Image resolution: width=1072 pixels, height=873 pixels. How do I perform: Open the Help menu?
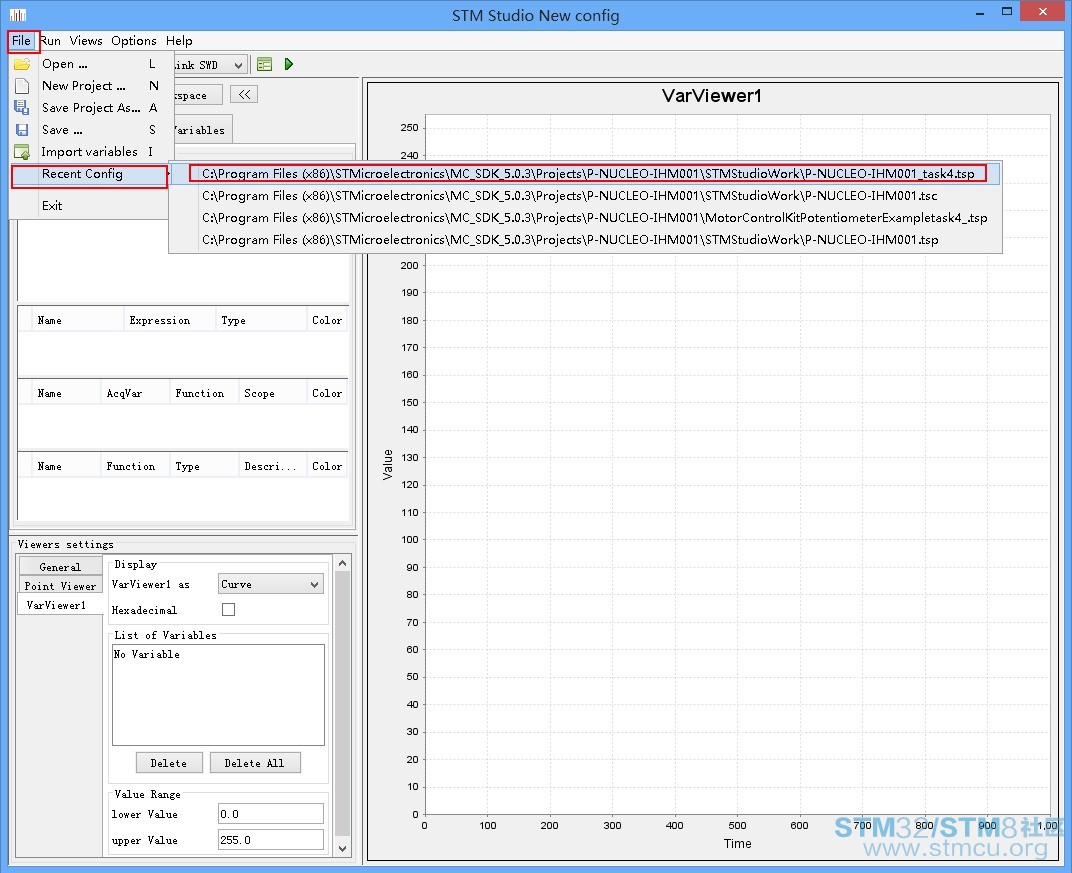pyautogui.click(x=179, y=40)
